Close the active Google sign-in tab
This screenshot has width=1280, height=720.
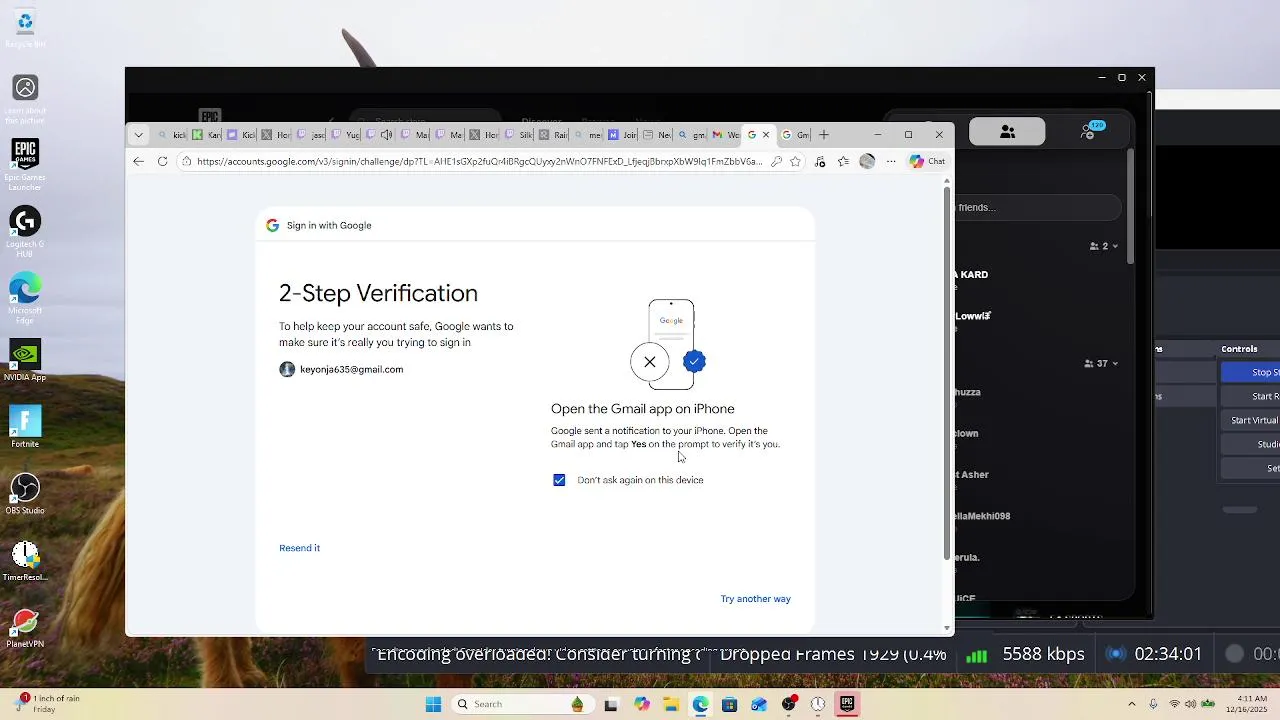[766, 135]
